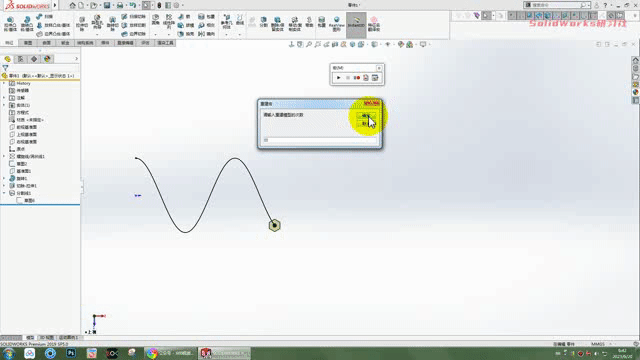The image size is (640, 360).
Task: Click the rebuild count input field
Action: tap(320, 140)
